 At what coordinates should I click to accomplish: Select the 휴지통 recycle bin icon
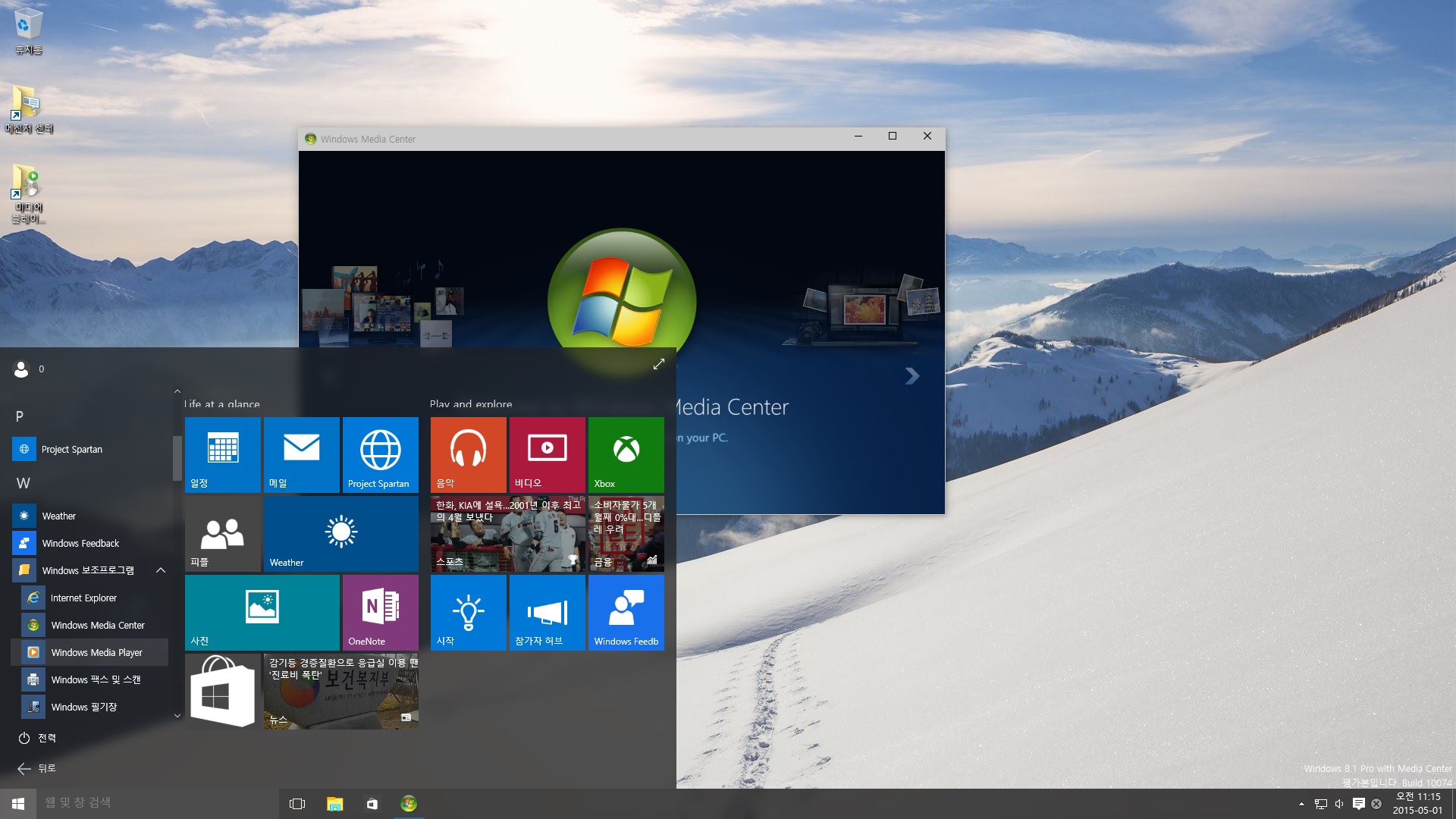(29, 32)
